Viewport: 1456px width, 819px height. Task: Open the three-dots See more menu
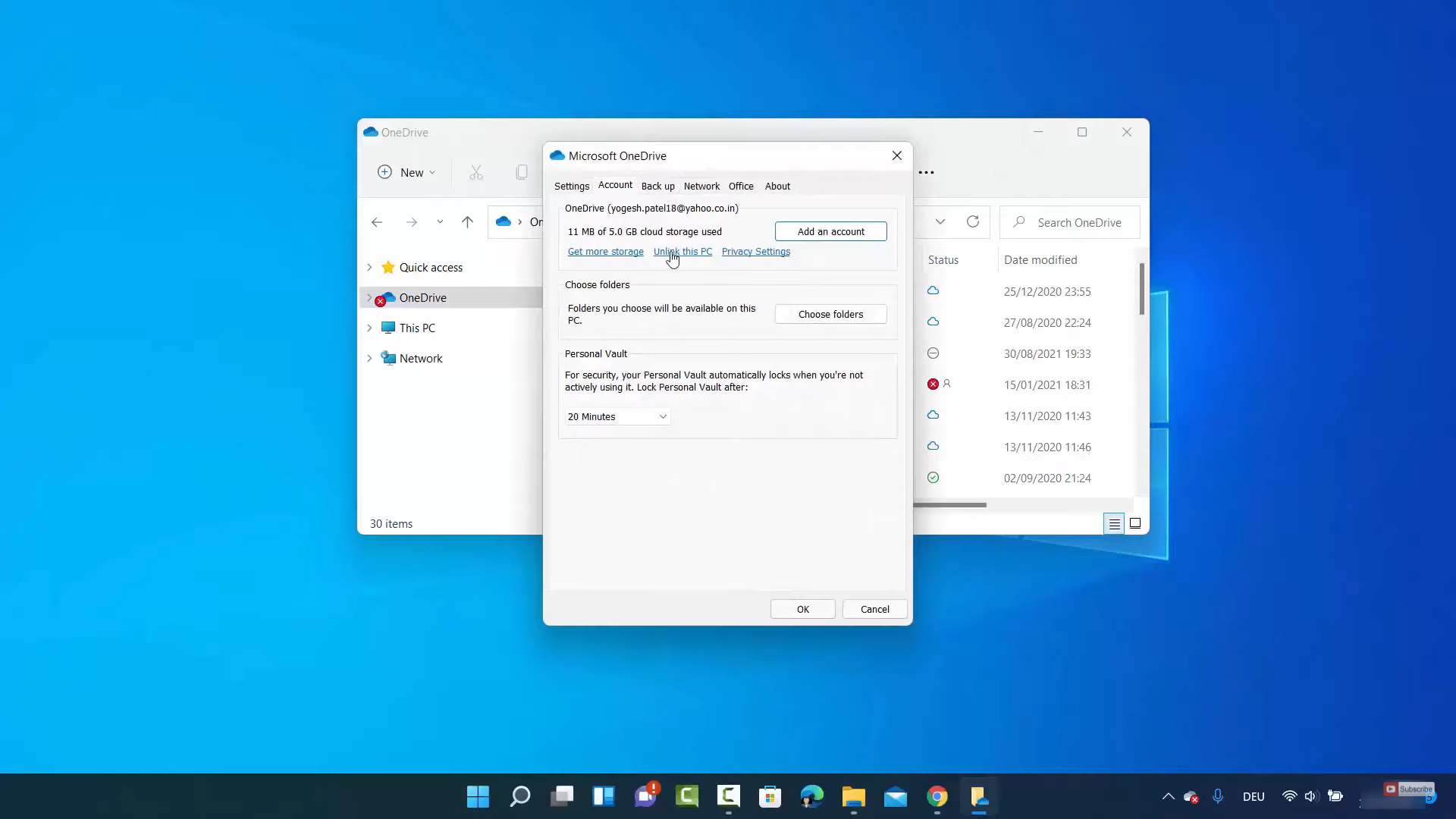926,173
